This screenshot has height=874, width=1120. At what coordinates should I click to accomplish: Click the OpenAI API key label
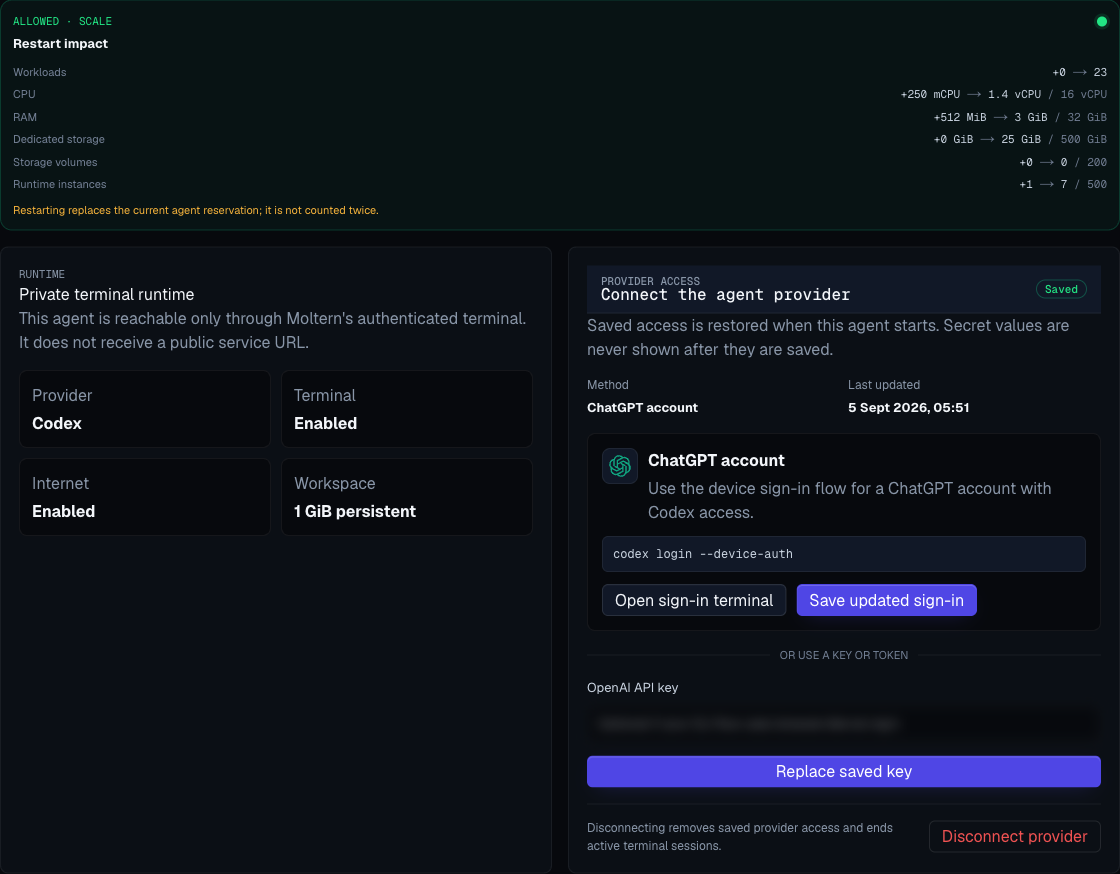[x=632, y=688]
